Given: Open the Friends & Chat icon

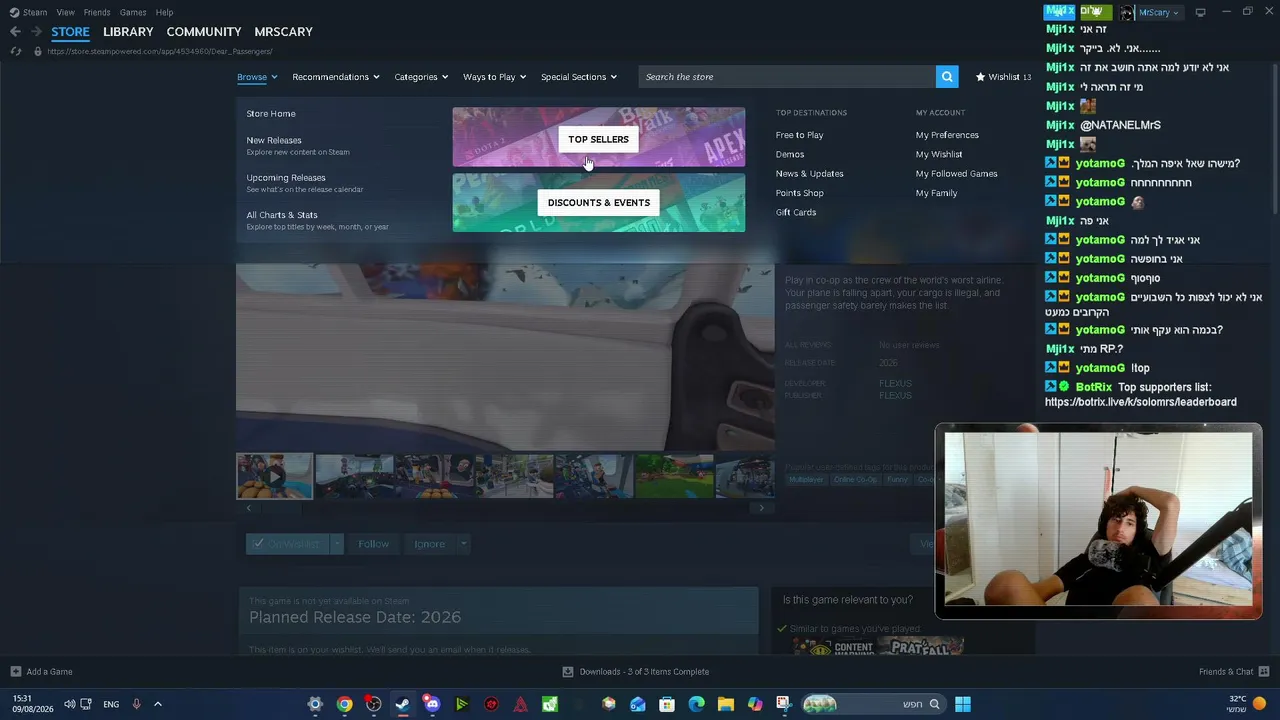Looking at the screenshot, I should click(x=1264, y=672).
